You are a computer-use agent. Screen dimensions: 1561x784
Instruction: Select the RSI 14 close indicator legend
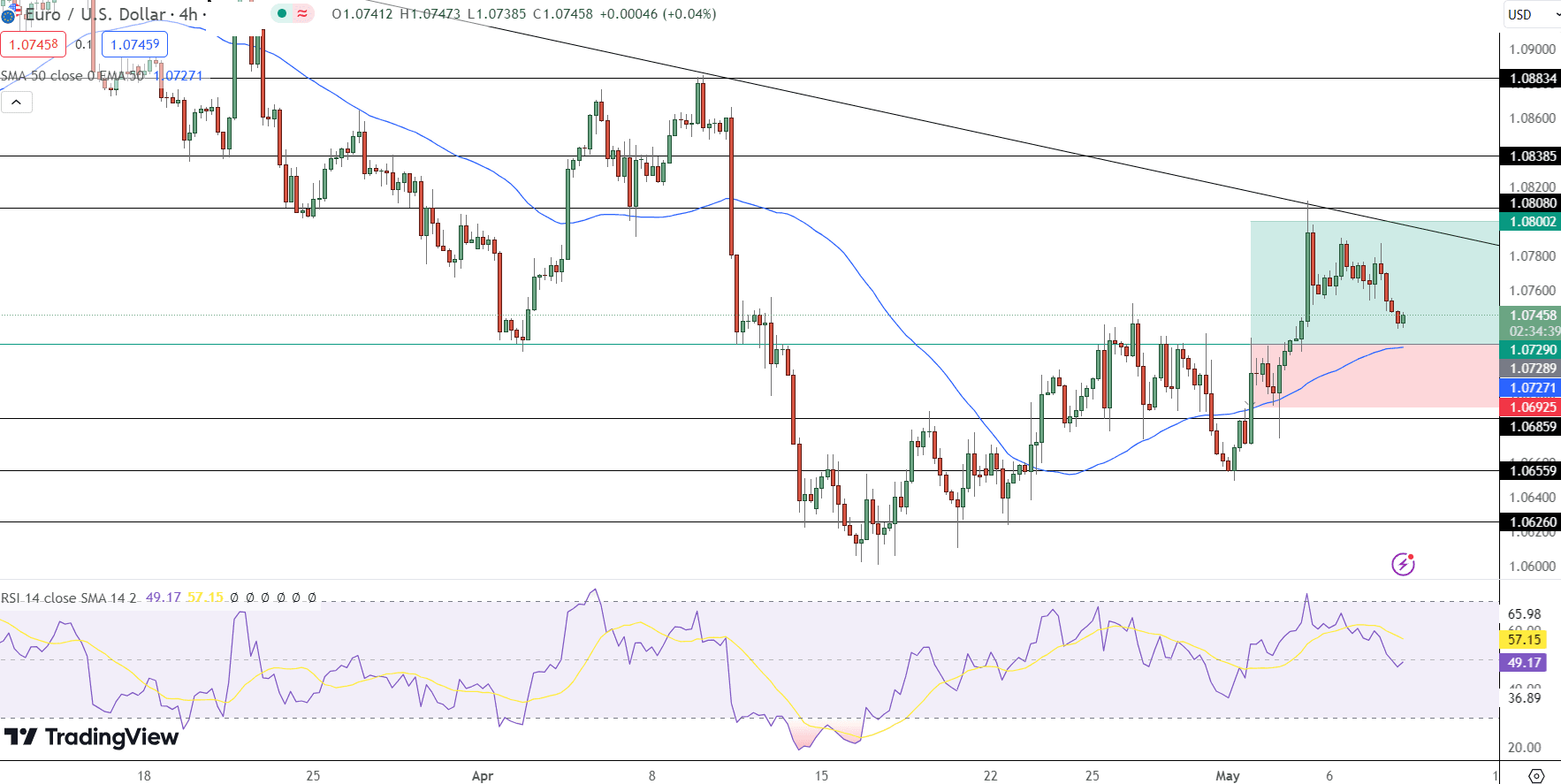click(69, 598)
